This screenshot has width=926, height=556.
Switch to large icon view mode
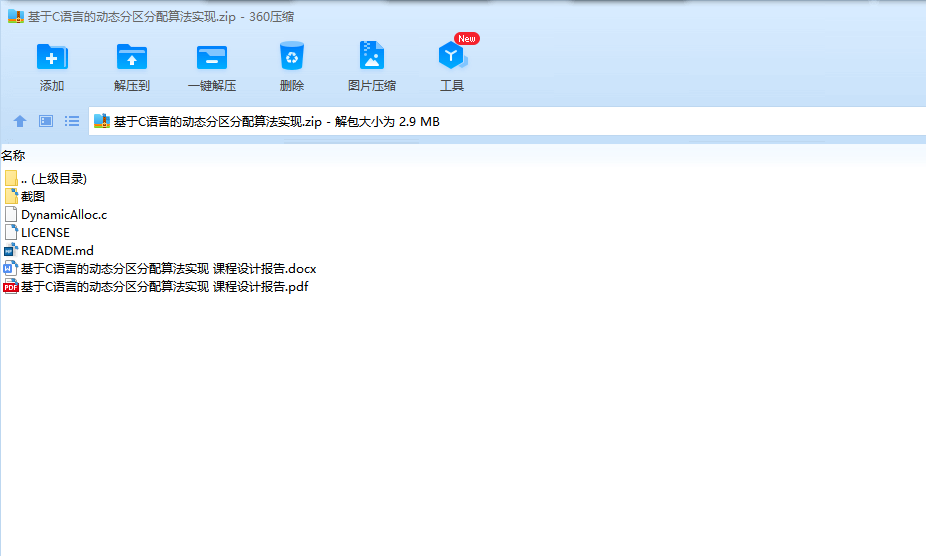pos(45,121)
